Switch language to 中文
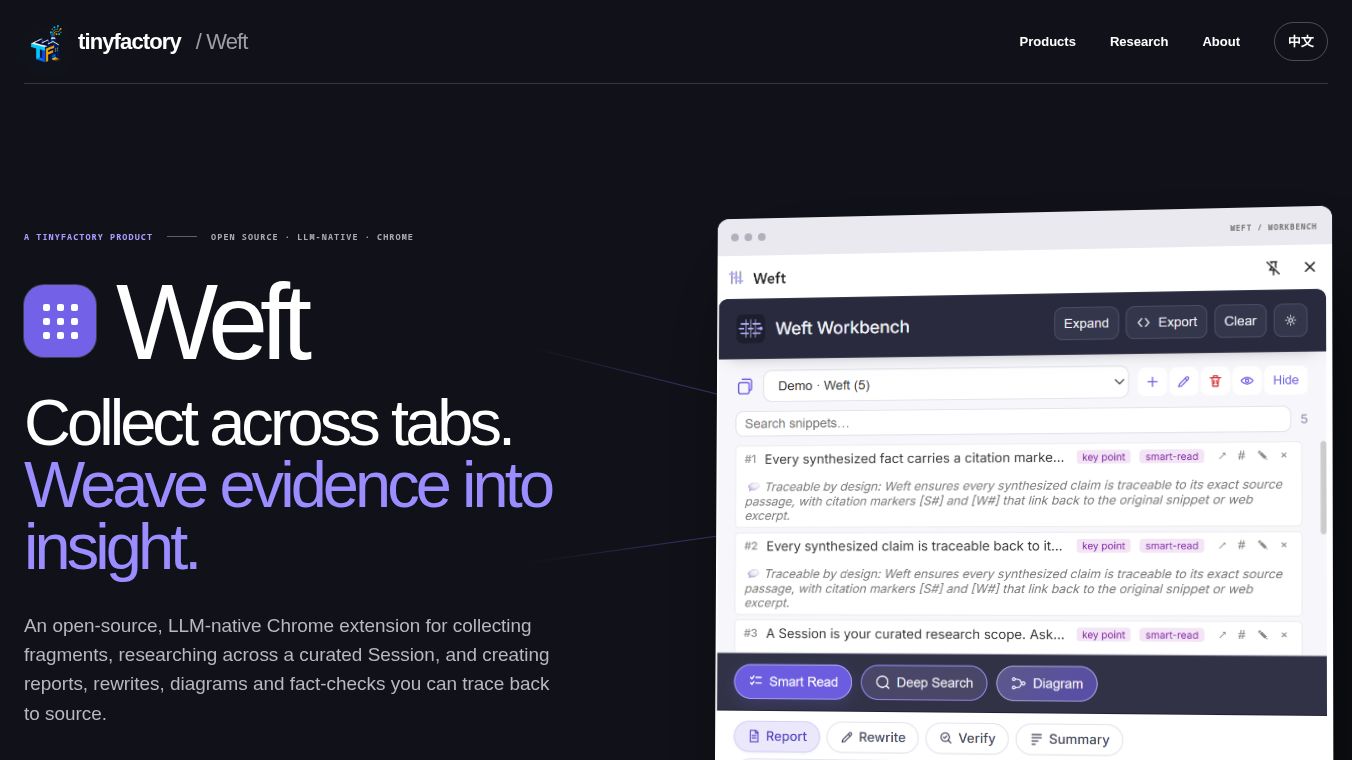 click(x=1300, y=42)
